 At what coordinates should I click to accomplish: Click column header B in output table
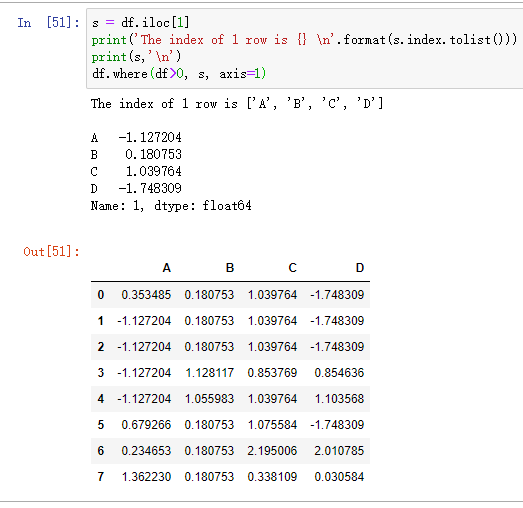[x=230, y=268]
